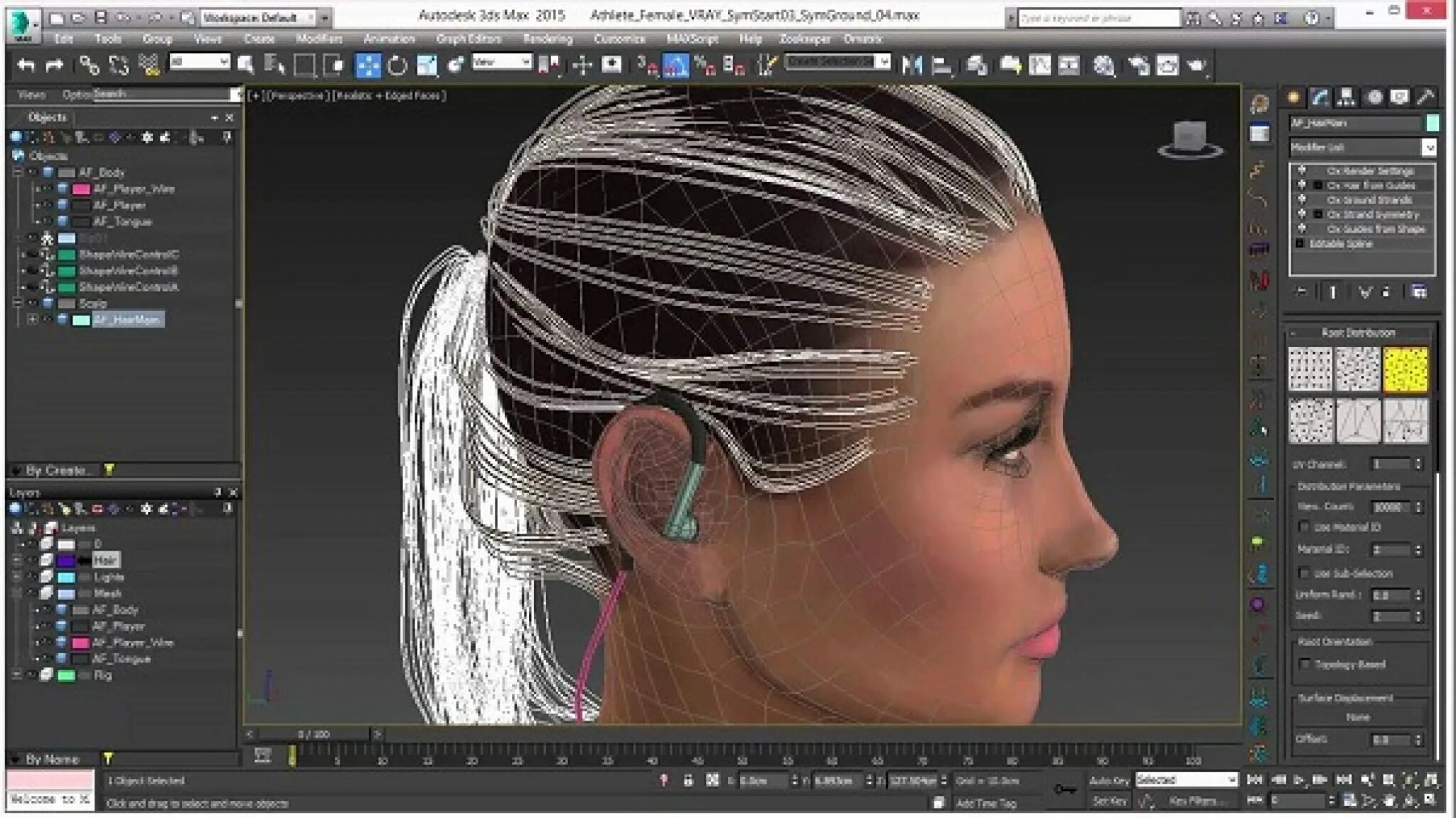Select the yellow root distribution thumbnail

click(x=1405, y=369)
